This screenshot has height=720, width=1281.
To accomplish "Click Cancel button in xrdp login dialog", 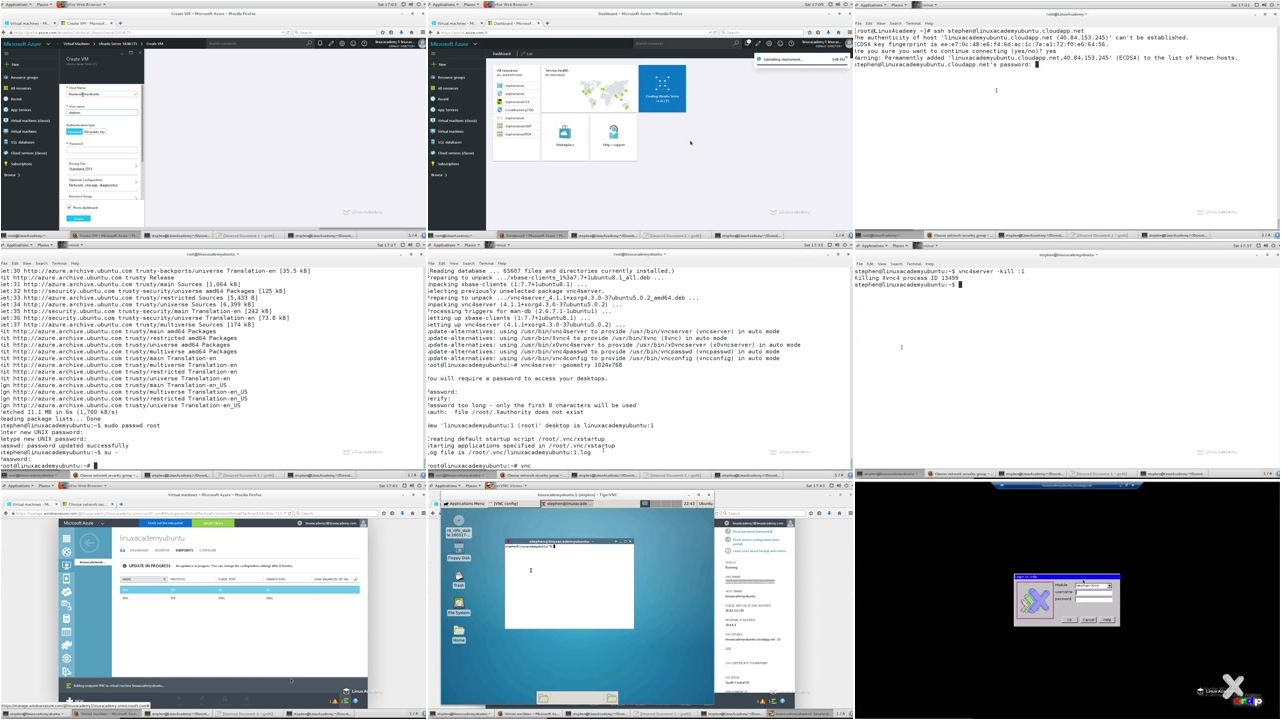I will 1088,620.
